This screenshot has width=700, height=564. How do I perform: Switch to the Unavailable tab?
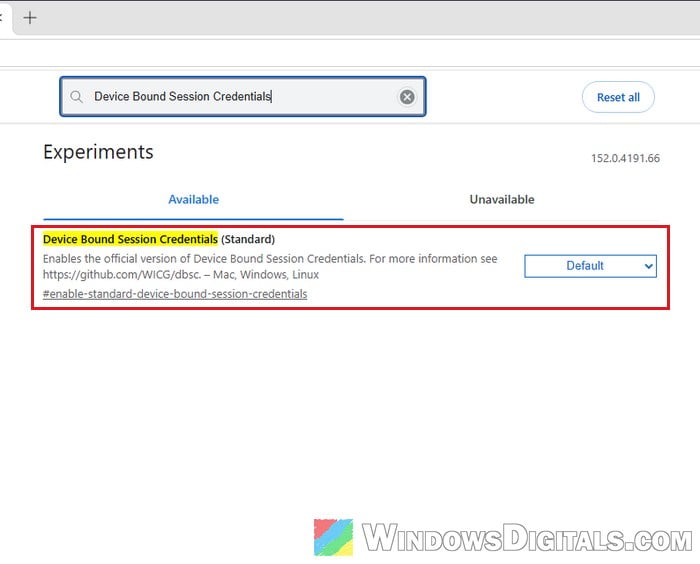pos(502,200)
